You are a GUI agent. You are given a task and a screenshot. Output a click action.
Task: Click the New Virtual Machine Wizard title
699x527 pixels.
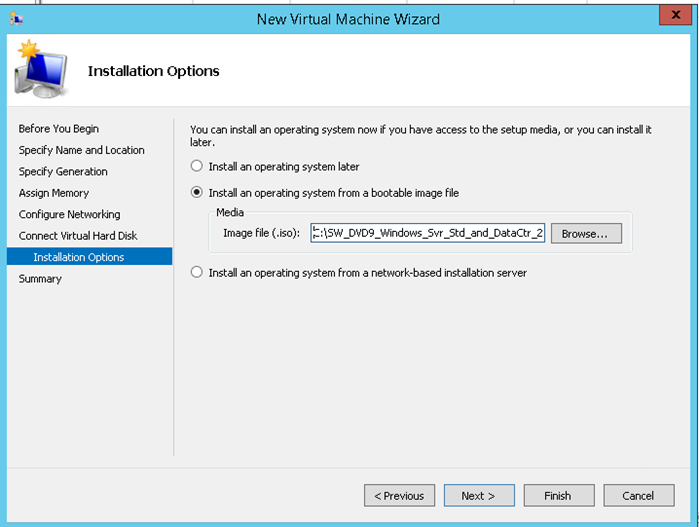click(348, 19)
